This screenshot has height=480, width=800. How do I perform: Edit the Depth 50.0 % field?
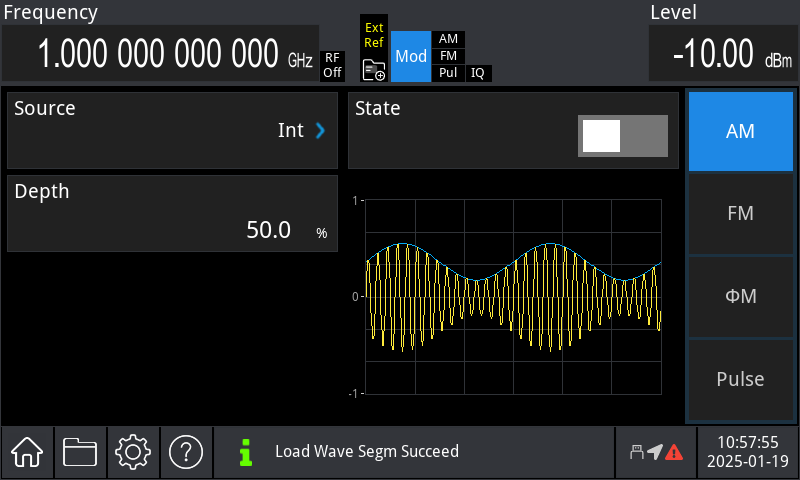pyautogui.click(x=172, y=214)
